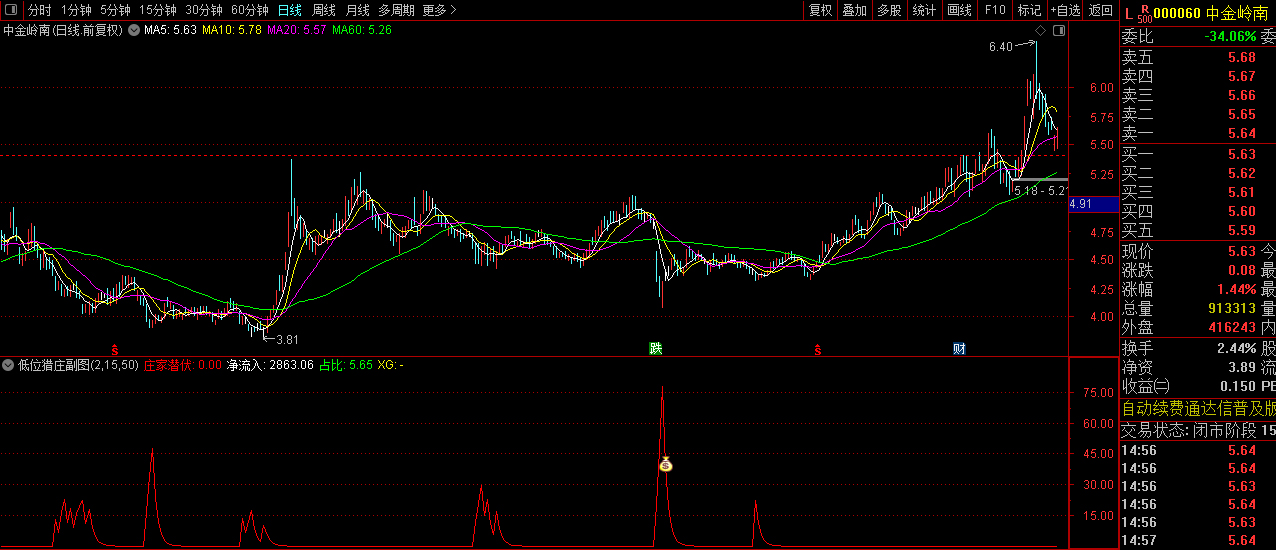1276x550 pixels.
Task: Click the blue 4.91 price axis marker
Action: (x=1081, y=204)
